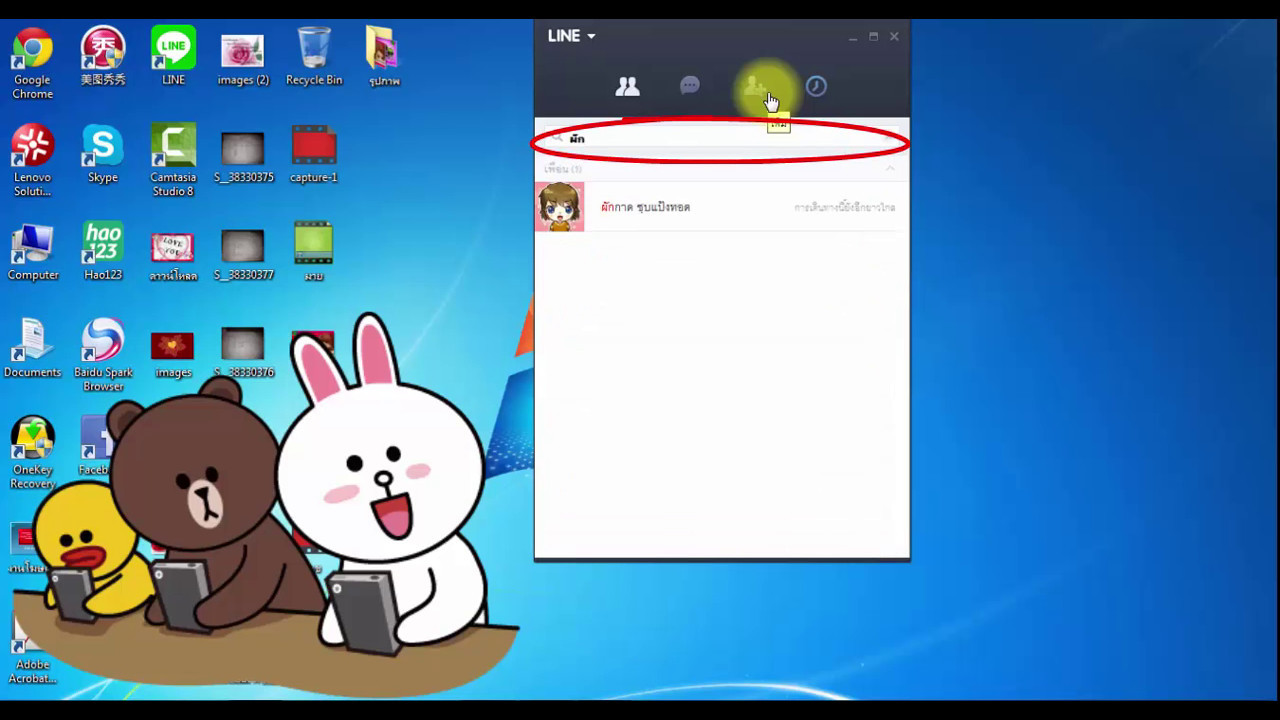This screenshot has height=720, width=1280.
Task: Select the S__38330377 image file
Action: 243,254
